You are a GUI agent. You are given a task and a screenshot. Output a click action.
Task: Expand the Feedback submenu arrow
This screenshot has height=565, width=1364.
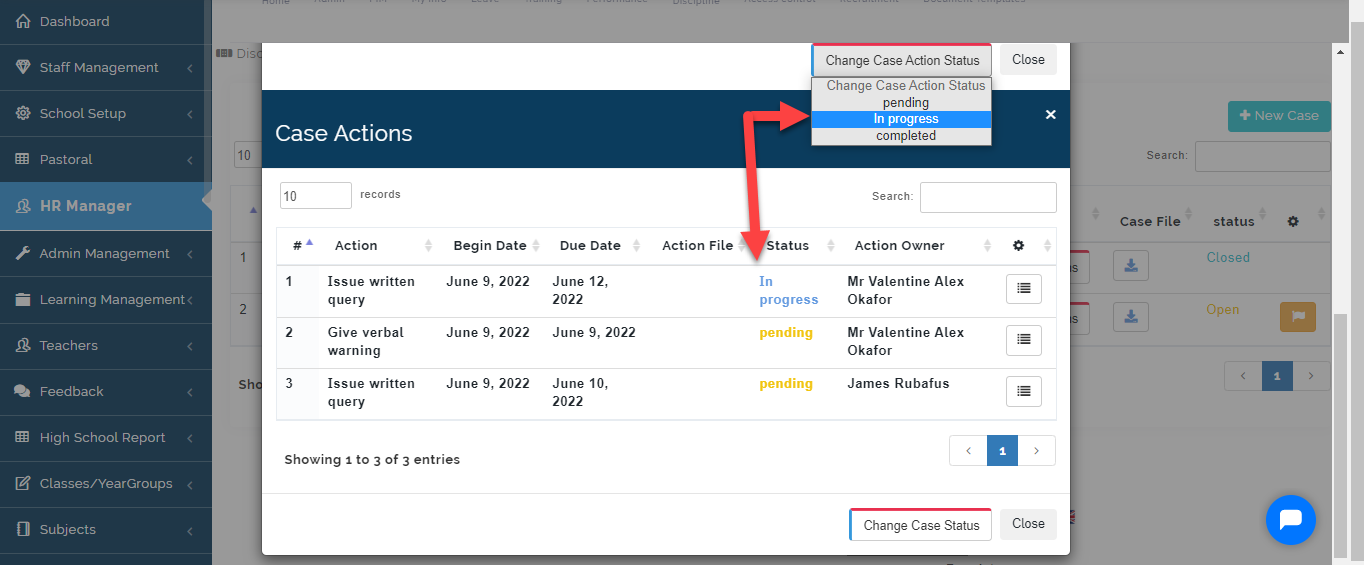(190, 392)
